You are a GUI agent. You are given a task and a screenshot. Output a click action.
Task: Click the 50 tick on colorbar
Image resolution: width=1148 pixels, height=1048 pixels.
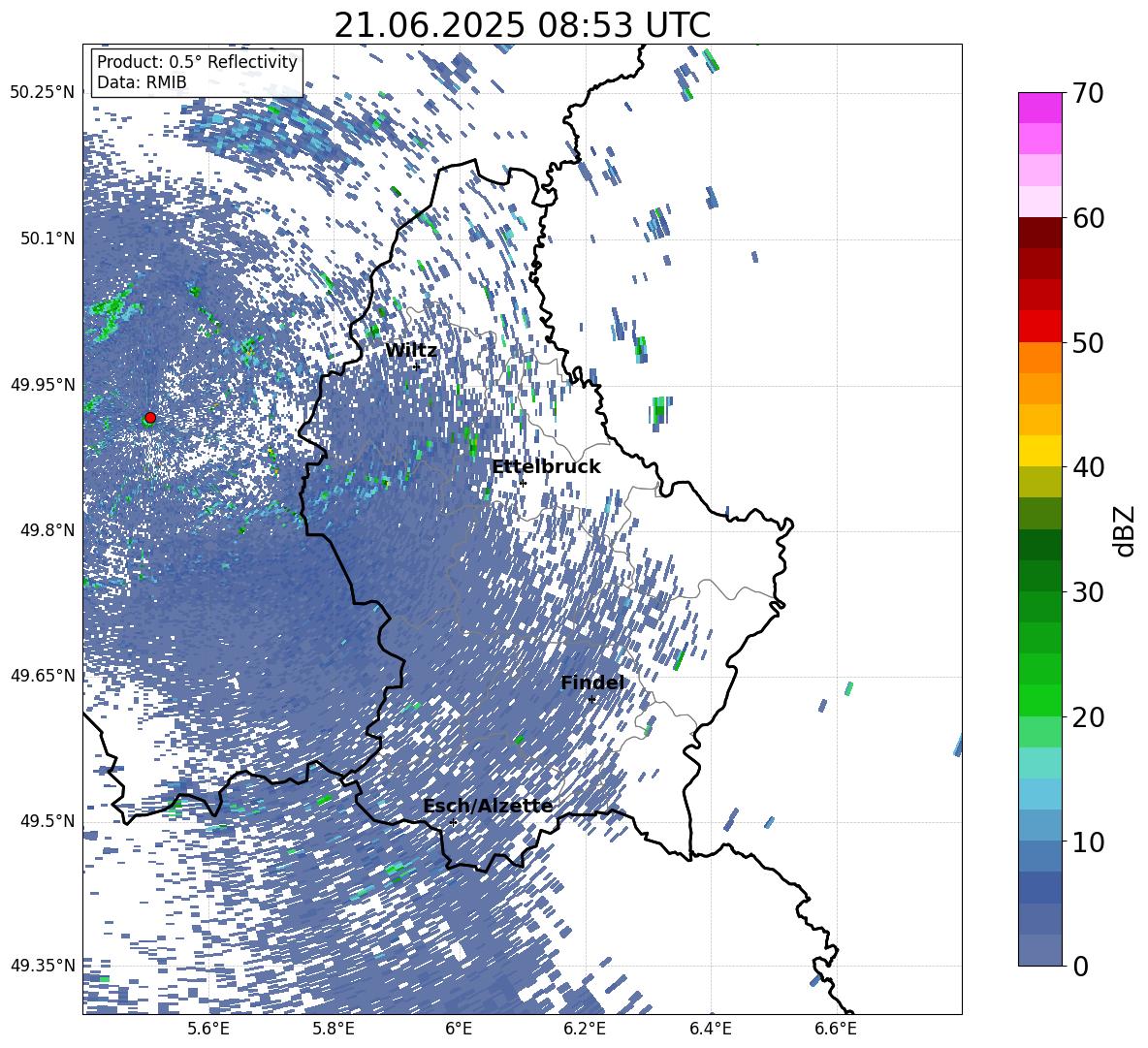(1088, 343)
